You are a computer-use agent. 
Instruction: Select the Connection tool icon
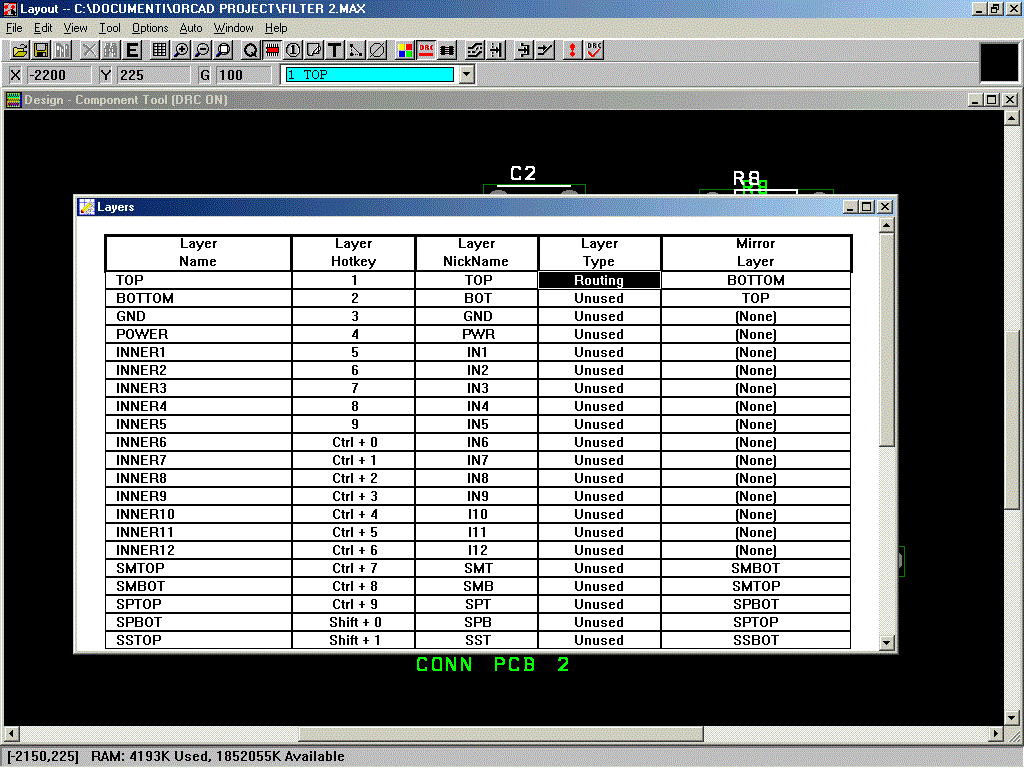356,50
